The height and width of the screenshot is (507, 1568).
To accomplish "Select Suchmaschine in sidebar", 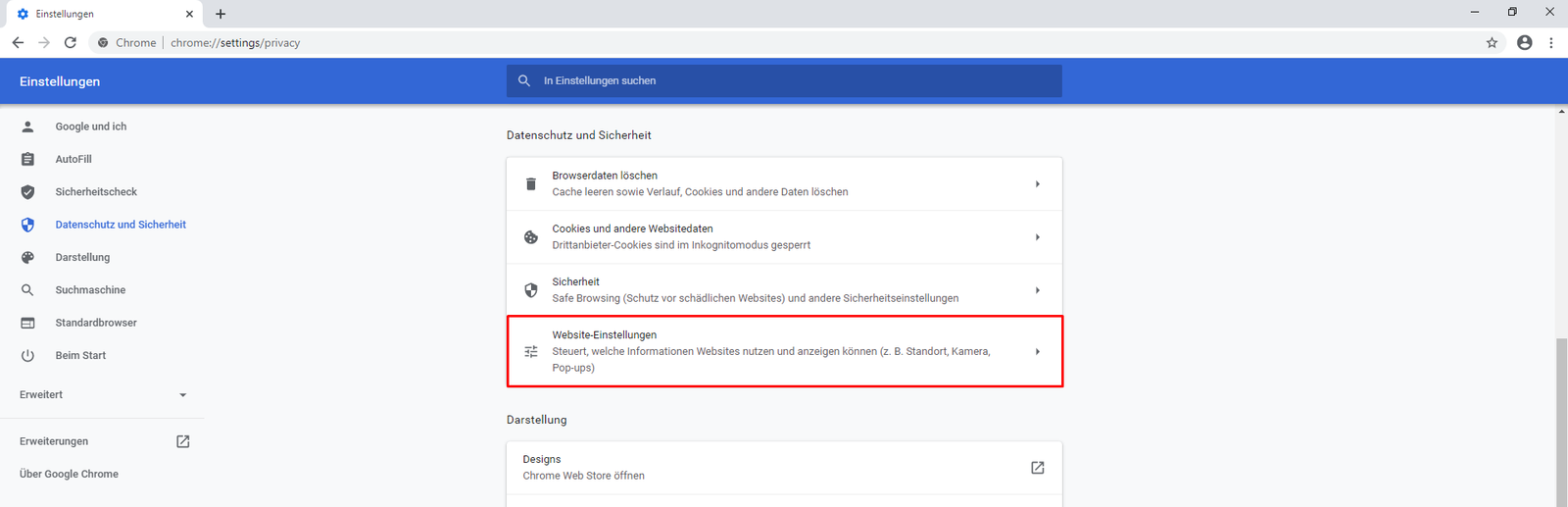I will [x=90, y=290].
